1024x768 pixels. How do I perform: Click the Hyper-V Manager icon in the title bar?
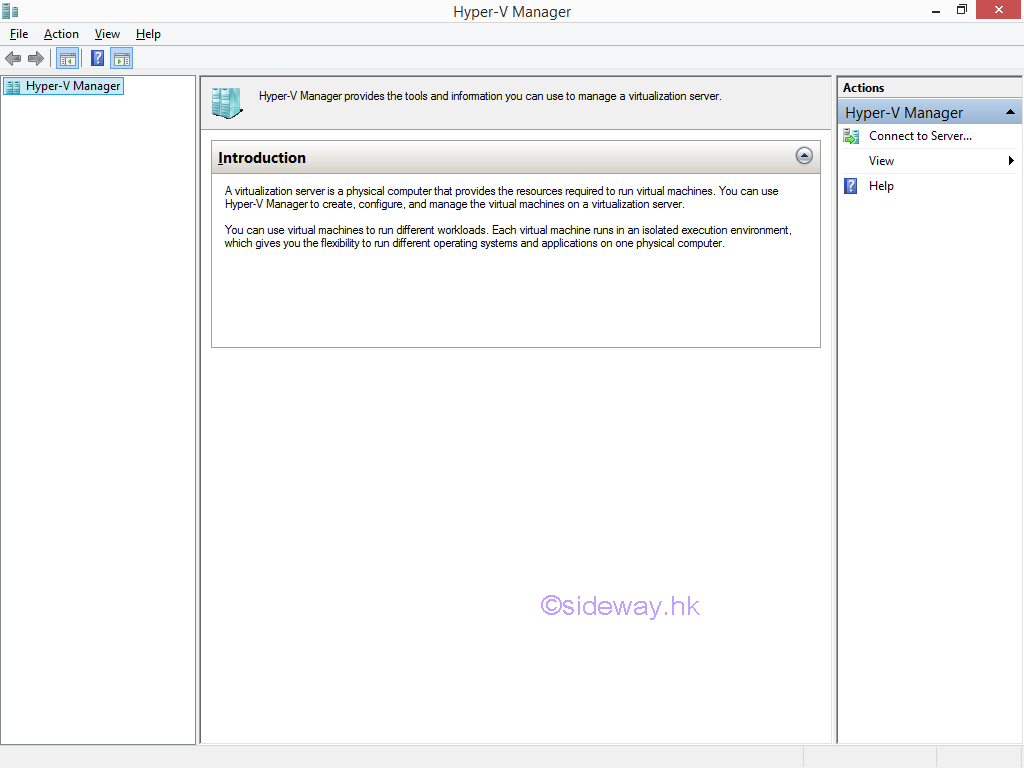[11, 11]
